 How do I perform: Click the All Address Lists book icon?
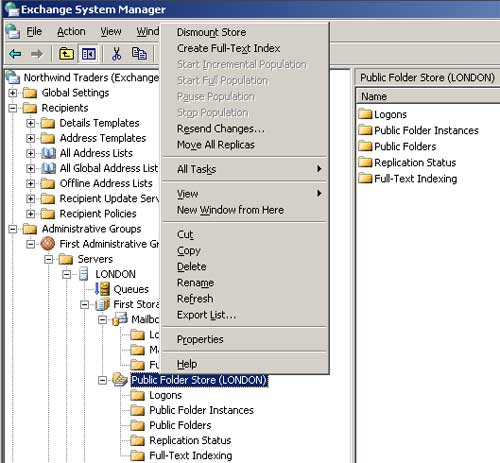click(48, 153)
